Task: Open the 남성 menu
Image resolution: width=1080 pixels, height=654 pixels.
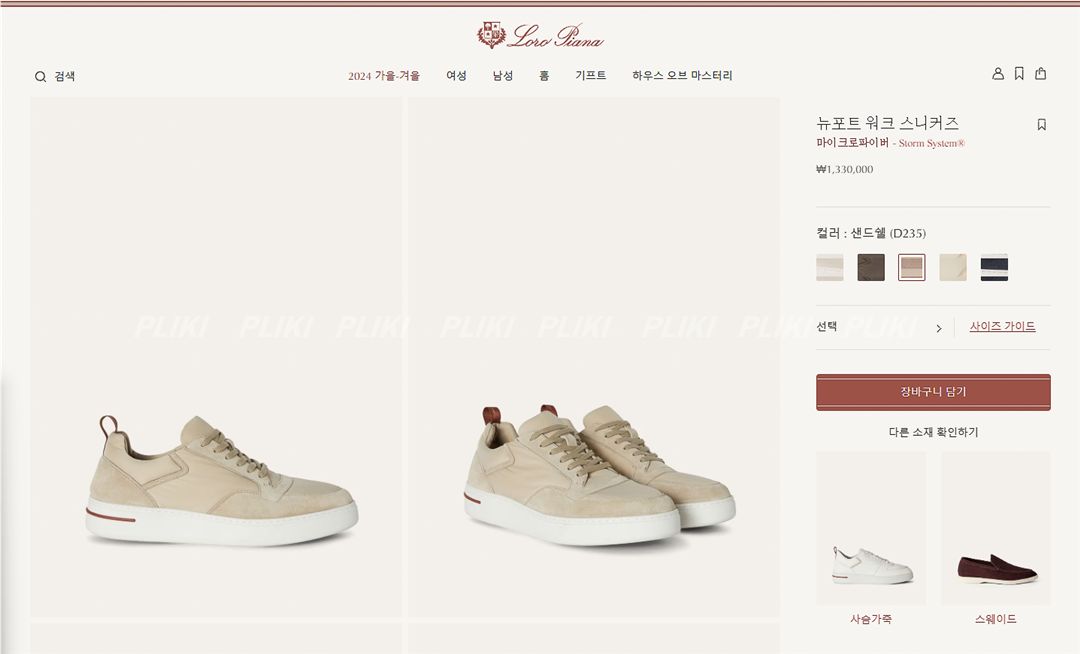Action: tap(503, 76)
